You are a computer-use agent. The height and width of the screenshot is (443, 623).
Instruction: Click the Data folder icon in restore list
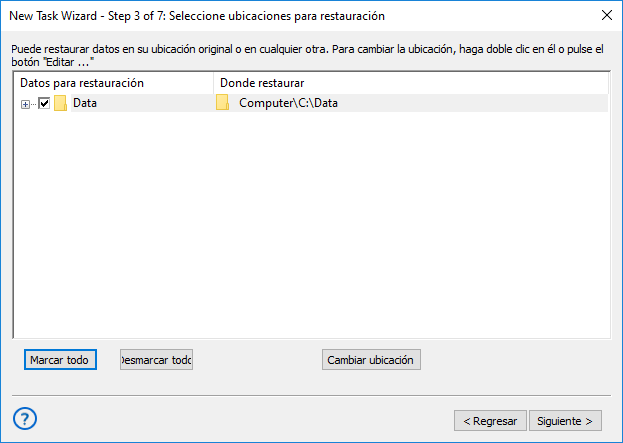click(60, 103)
